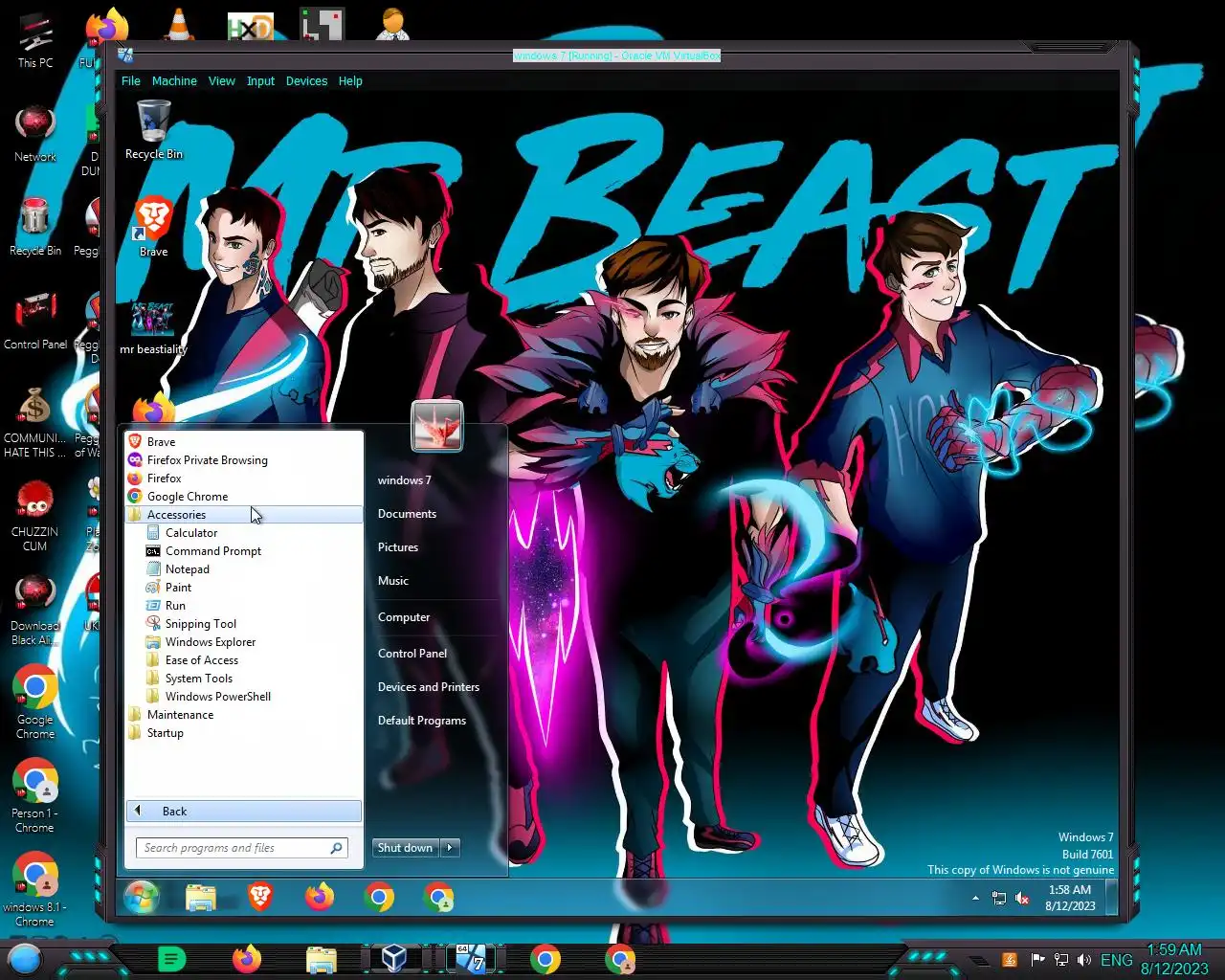
Task: Select the Google Chrome host desktop shortcut
Action: 35,702
